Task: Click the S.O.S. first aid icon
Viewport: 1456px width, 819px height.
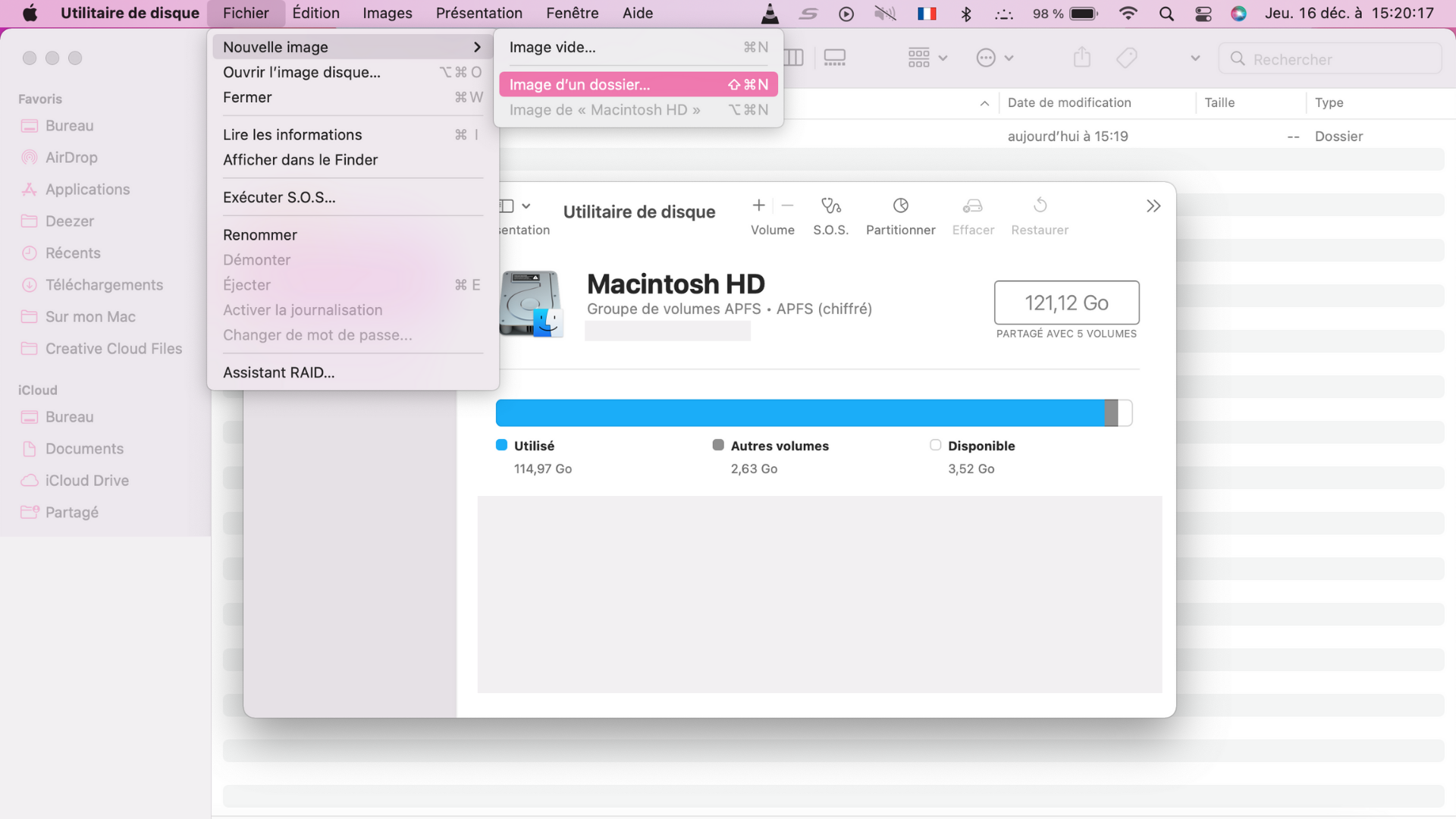Action: (x=830, y=206)
